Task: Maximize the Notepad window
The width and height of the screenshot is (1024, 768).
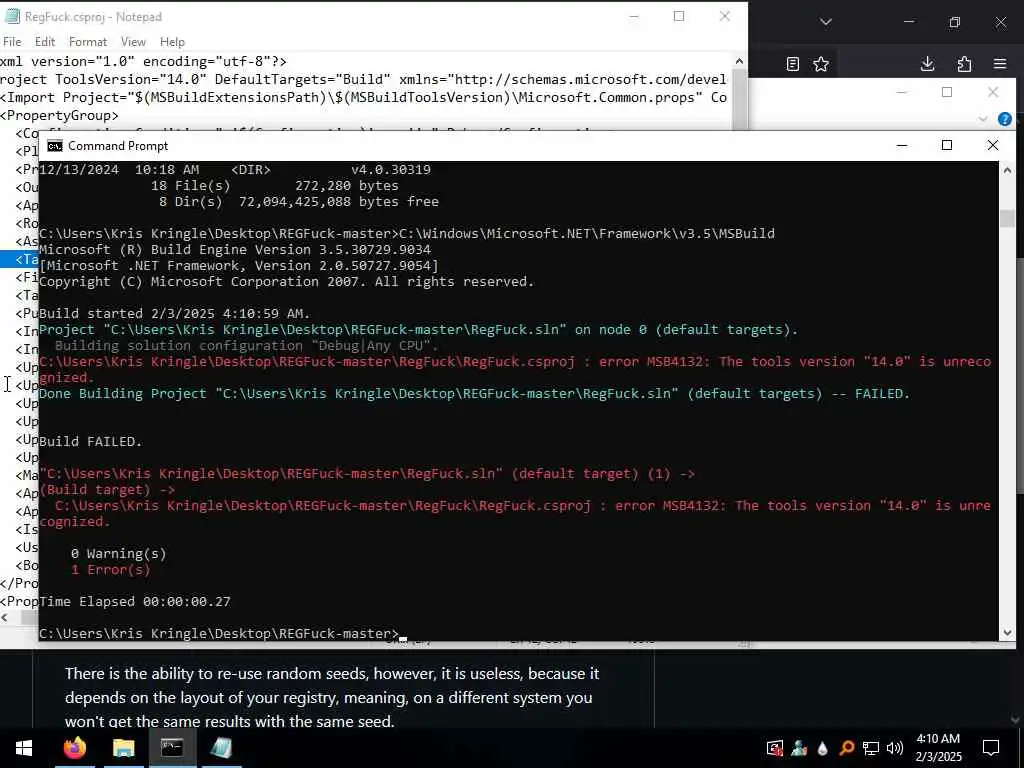Action: [x=679, y=16]
